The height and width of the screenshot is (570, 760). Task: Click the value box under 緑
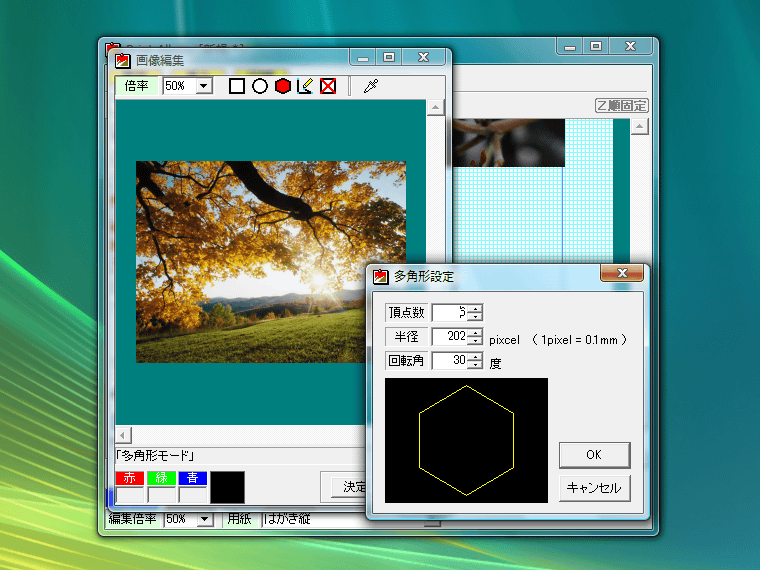(161, 495)
